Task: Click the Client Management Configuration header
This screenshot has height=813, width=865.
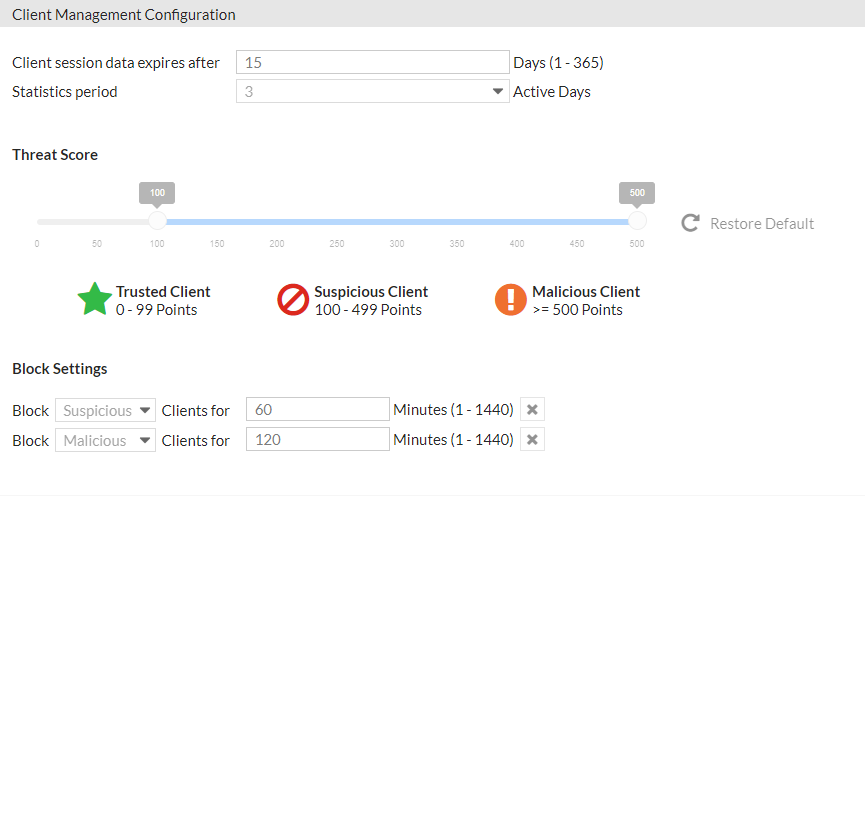Action: pyautogui.click(x=124, y=15)
